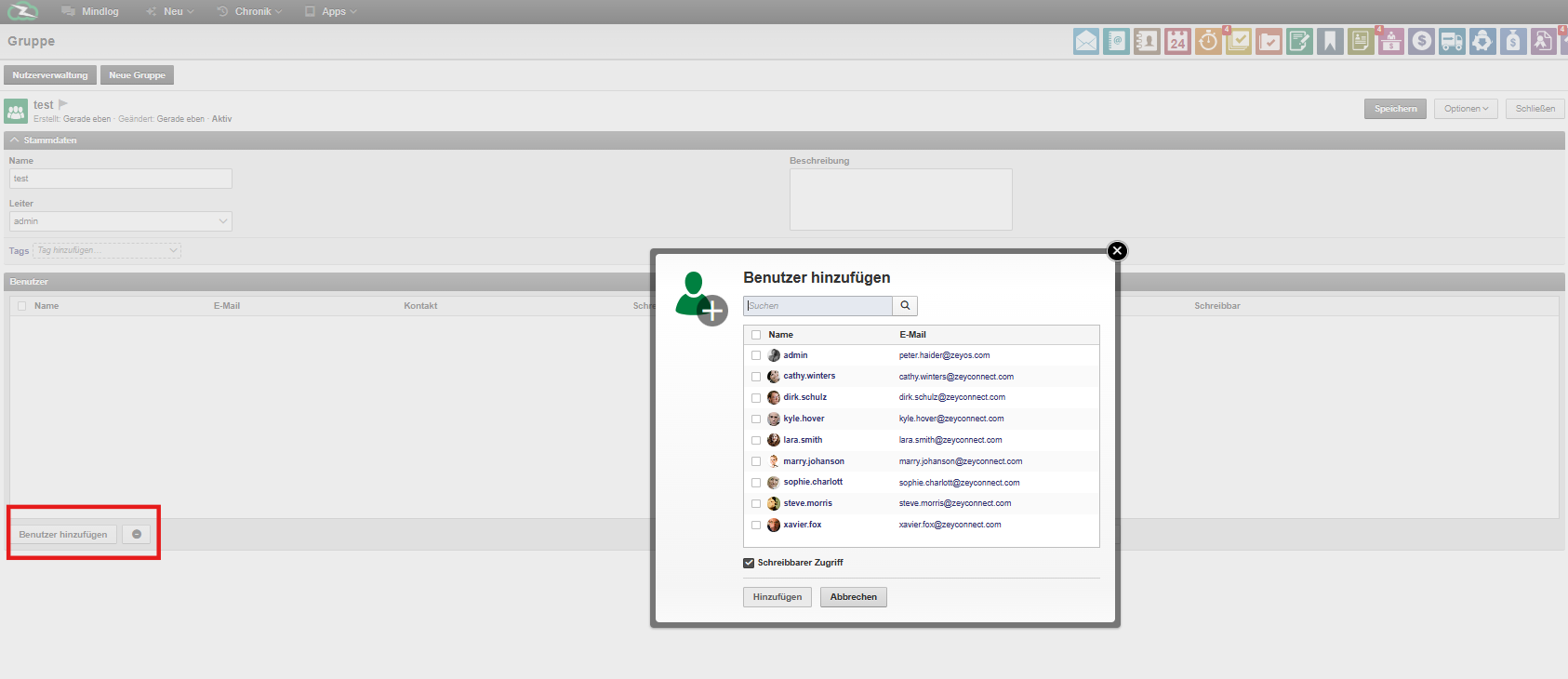This screenshot has height=679, width=1568.
Task: Open the Optionen dropdown
Action: point(1466,109)
